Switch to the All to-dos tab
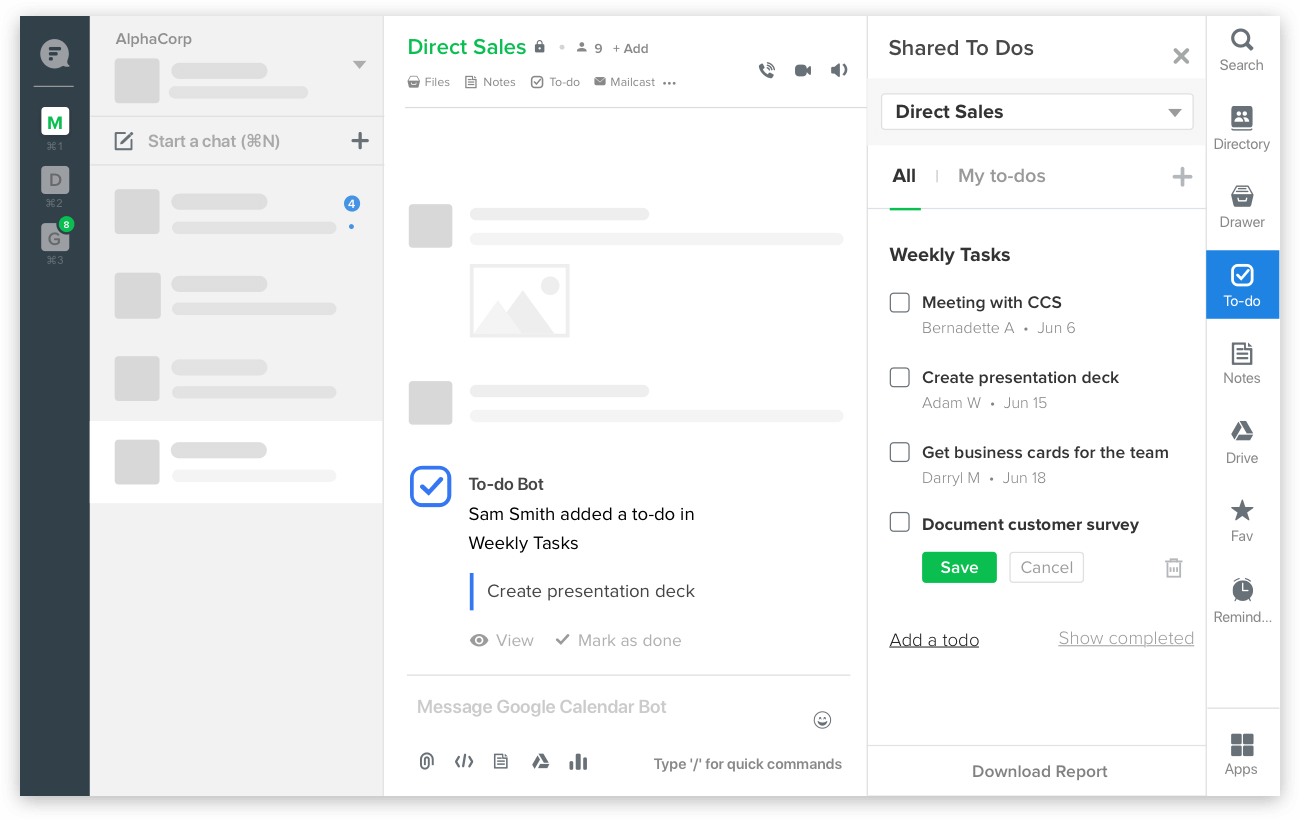Screen dimensions: 1300x820 [x=904, y=176]
